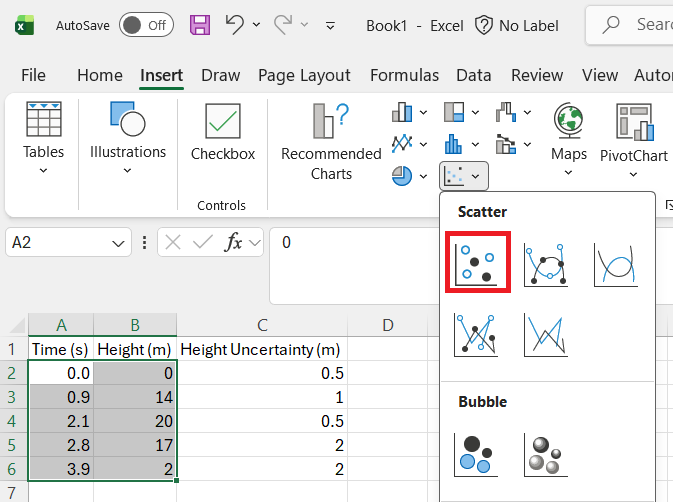The width and height of the screenshot is (673, 502).
Task: Select the Time cell containing 2.8
Action: coord(61,445)
